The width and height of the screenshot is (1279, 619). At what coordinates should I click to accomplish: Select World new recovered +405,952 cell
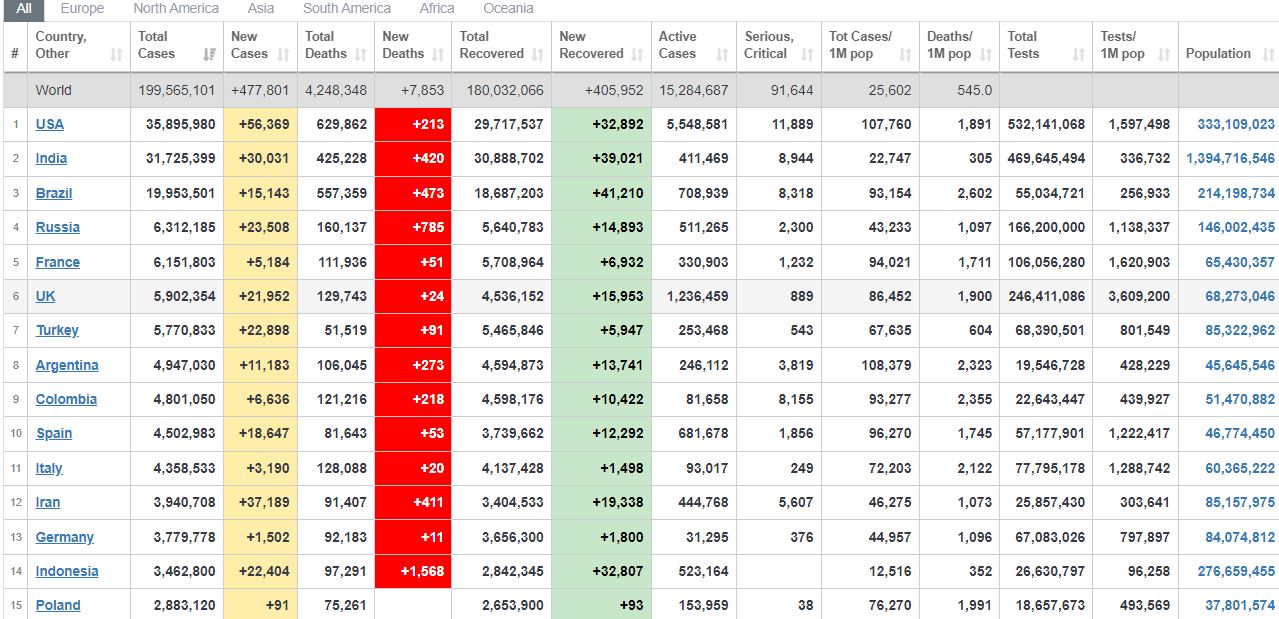point(601,90)
